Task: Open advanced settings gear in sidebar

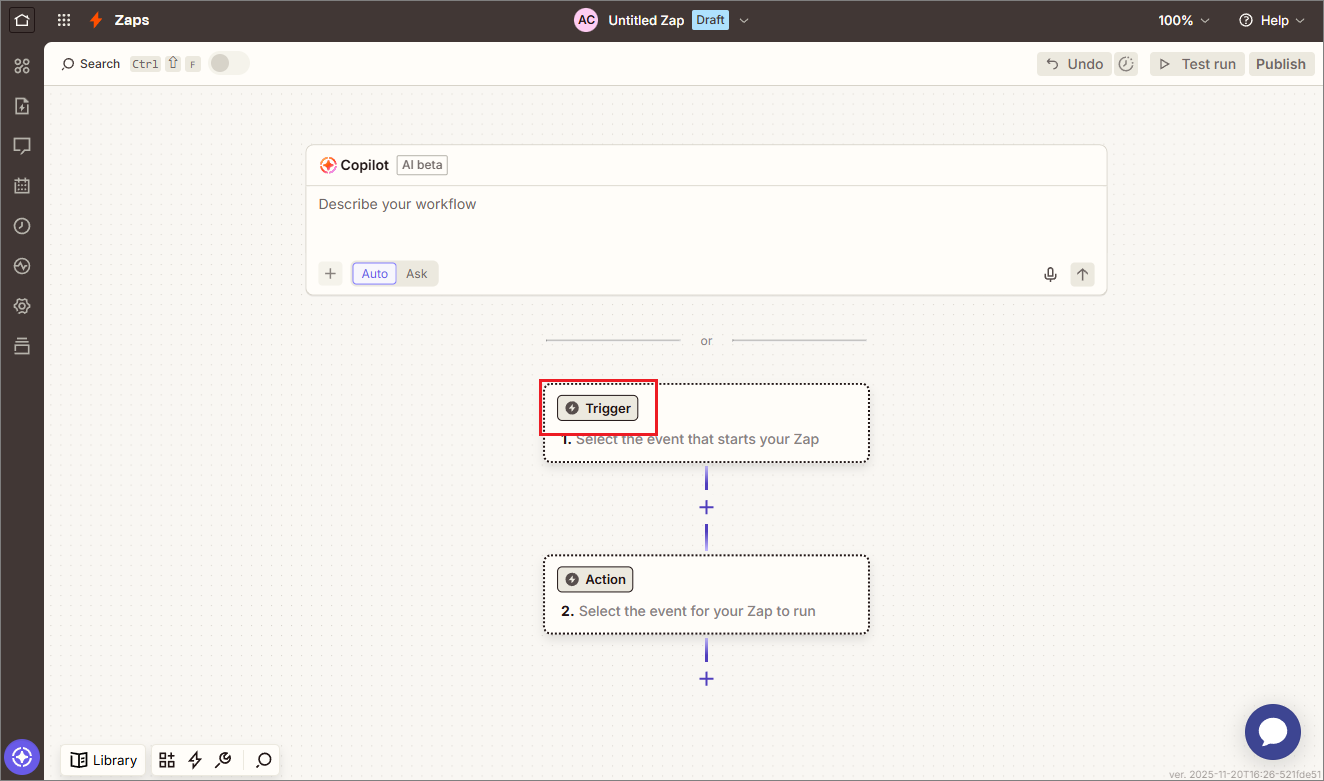Action: 22,306
